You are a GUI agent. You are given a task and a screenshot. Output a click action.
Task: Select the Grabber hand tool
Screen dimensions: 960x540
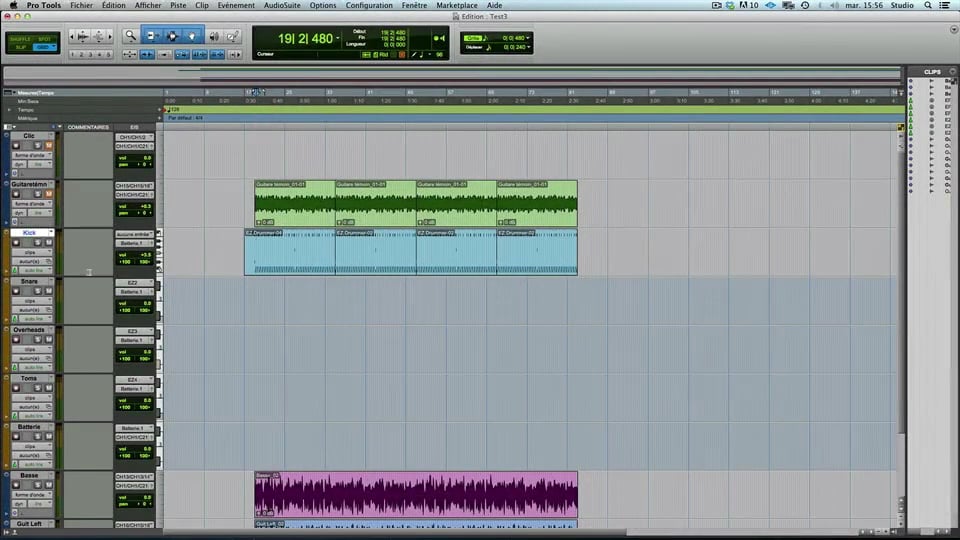192,36
